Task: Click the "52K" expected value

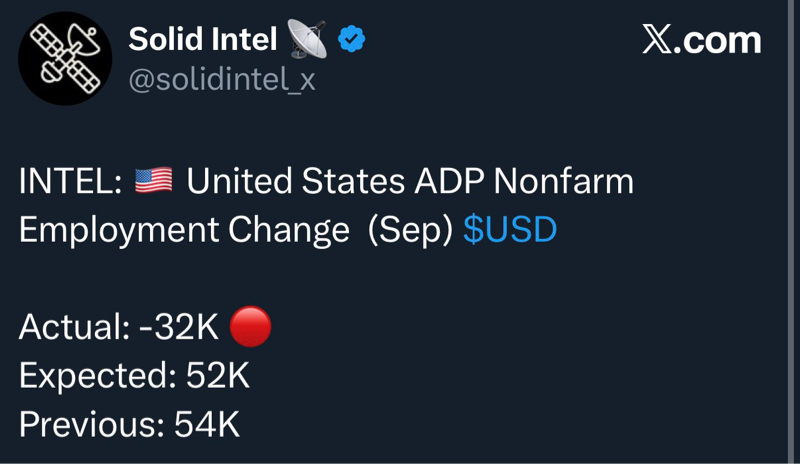Action: tap(217, 376)
